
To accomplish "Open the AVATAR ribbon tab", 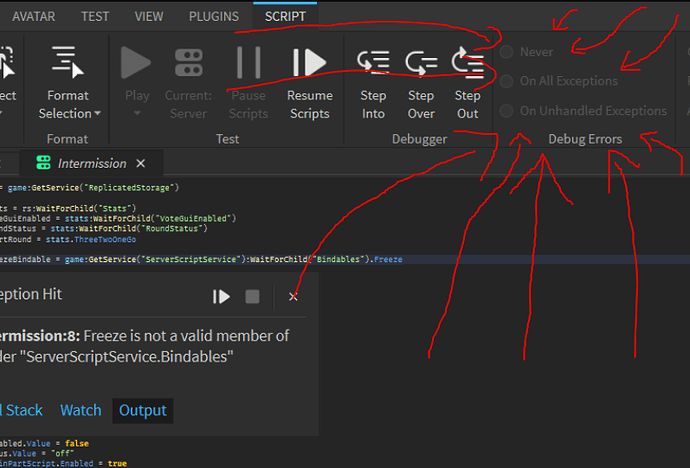I will click(33, 16).
